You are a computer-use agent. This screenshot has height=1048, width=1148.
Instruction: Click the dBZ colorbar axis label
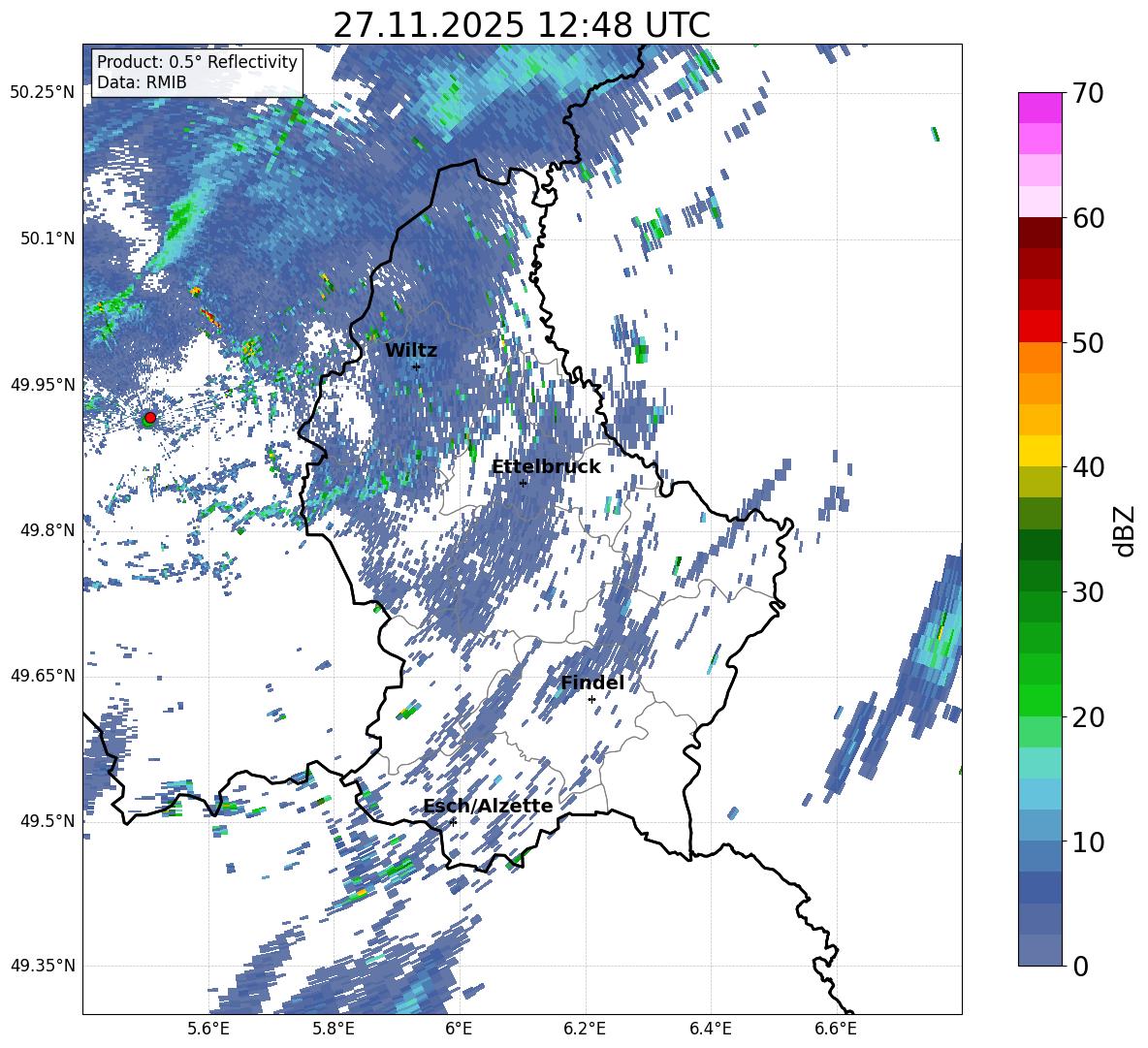[x=1126, y=530]
